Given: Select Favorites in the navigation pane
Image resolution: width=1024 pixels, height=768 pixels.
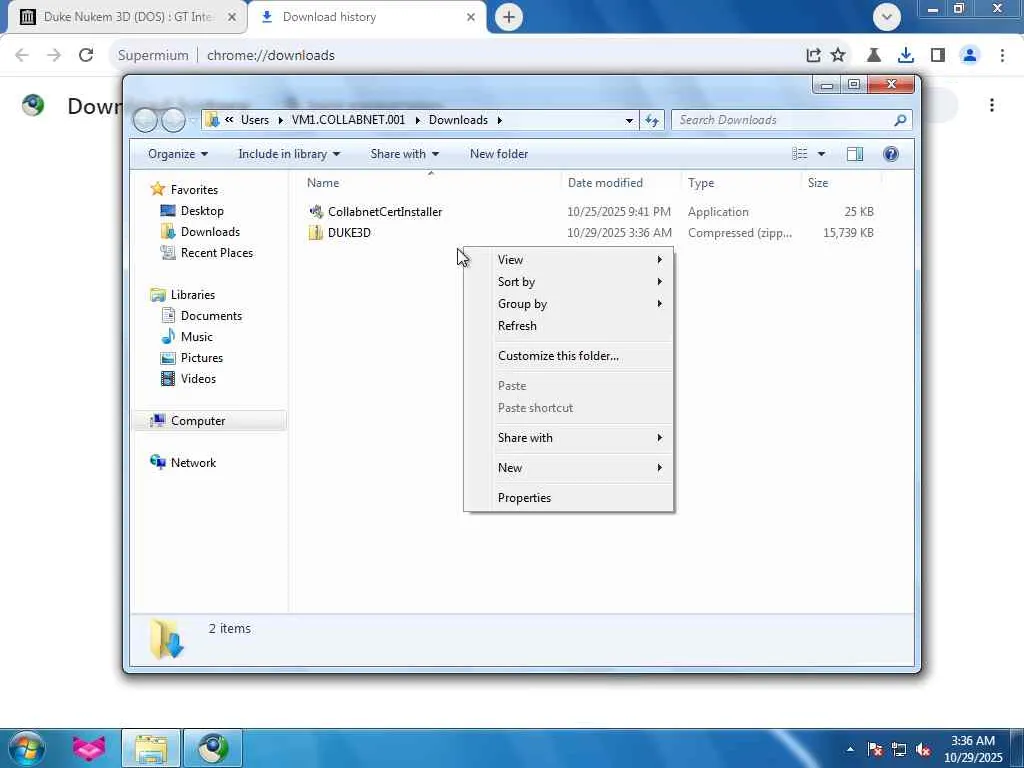Looking at the screenshot, I should [194, 189].
